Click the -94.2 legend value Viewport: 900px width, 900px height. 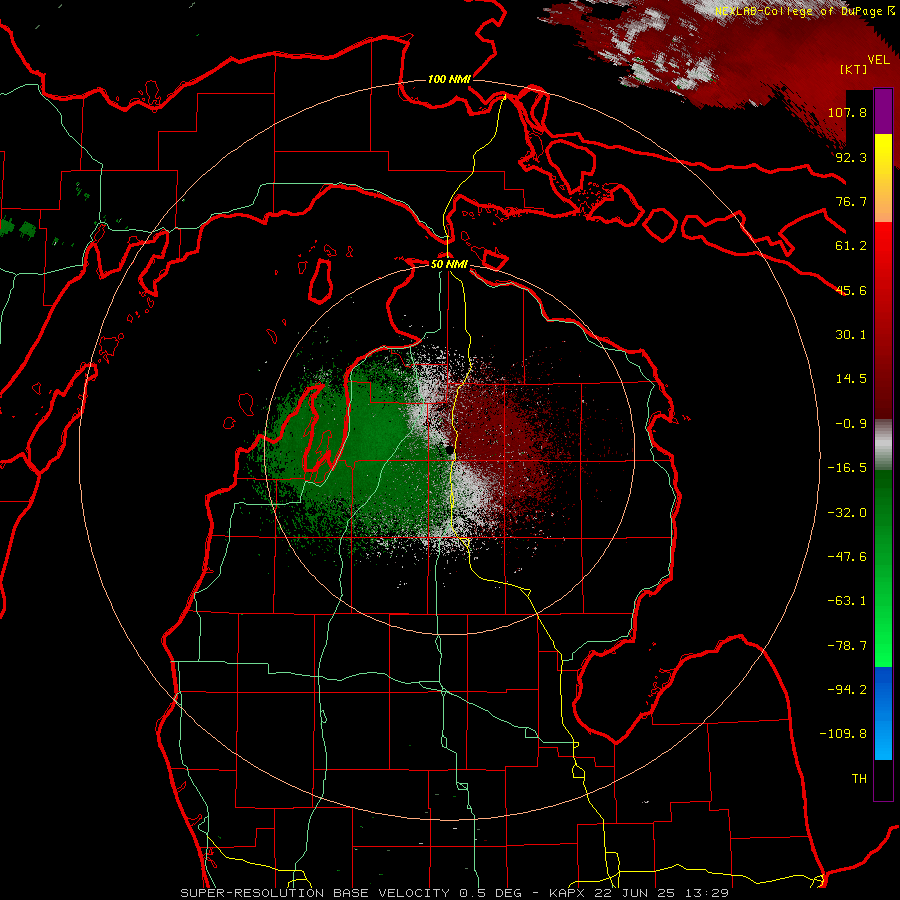tap(847, 690)
